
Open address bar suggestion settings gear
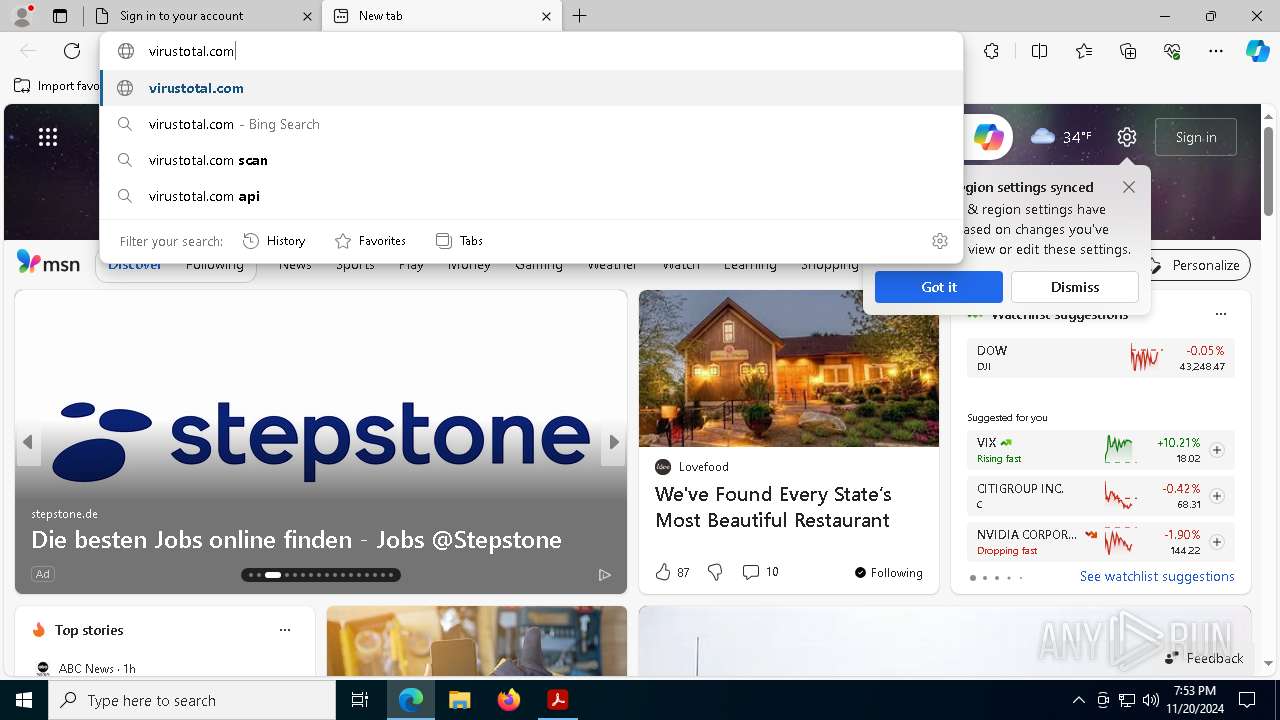click(x=939, y=241)
